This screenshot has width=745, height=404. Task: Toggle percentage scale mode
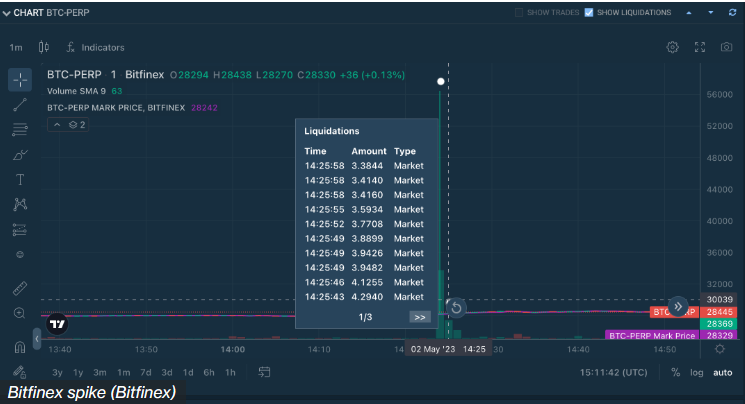(x=676, y=373)
